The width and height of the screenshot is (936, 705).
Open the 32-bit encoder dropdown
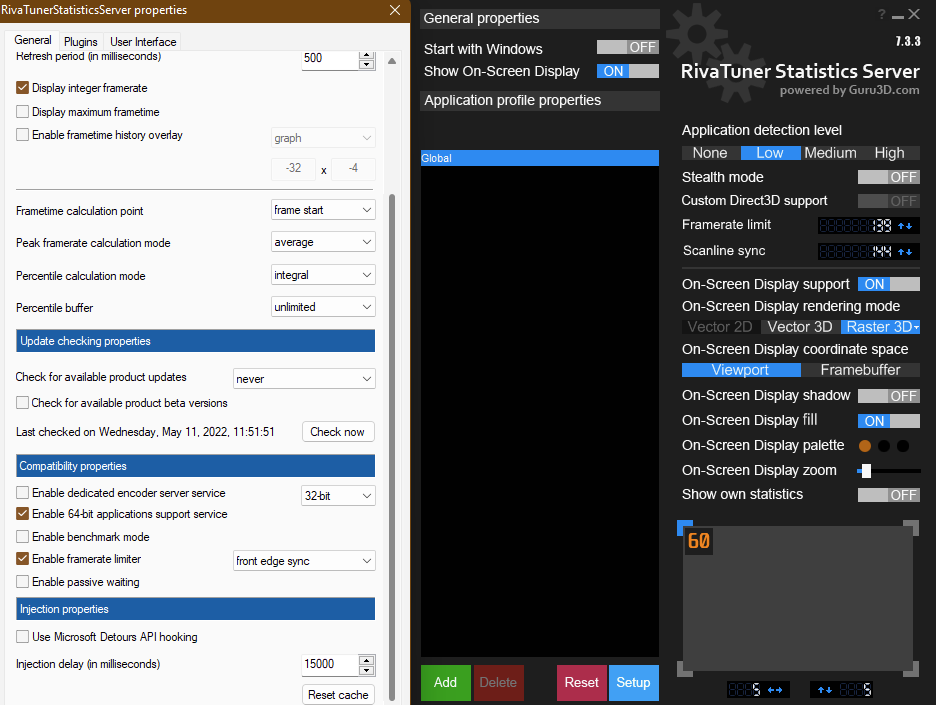pos(338,495)
